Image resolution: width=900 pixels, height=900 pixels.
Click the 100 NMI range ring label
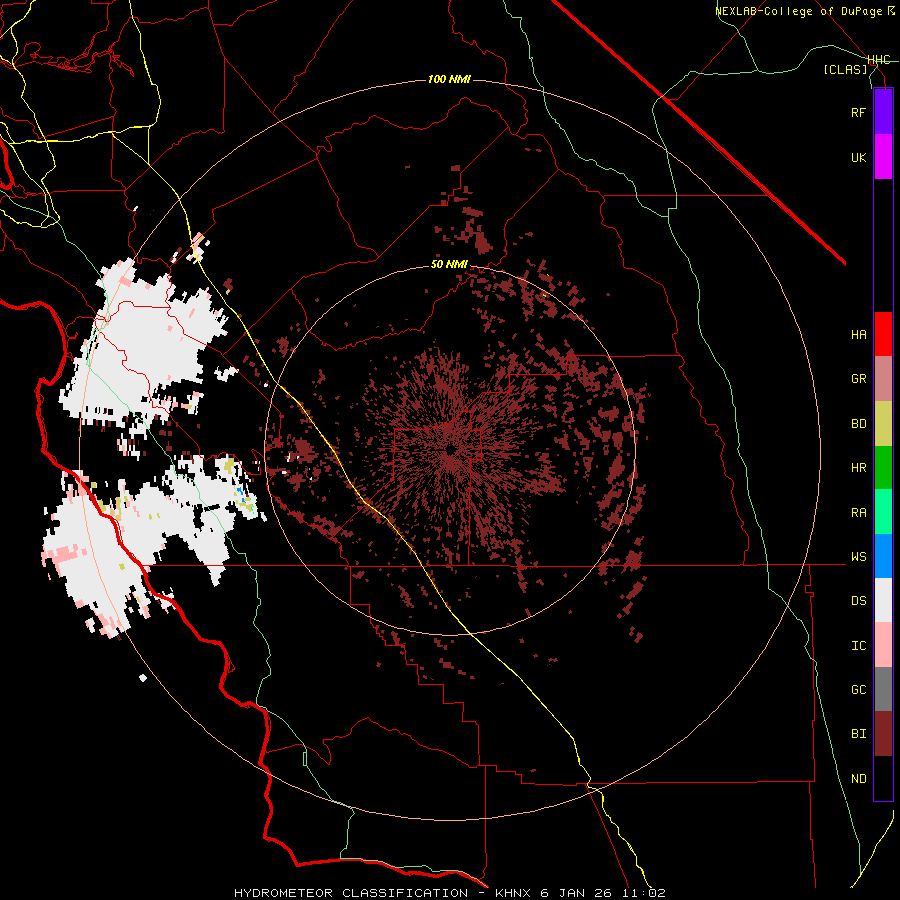449,79
